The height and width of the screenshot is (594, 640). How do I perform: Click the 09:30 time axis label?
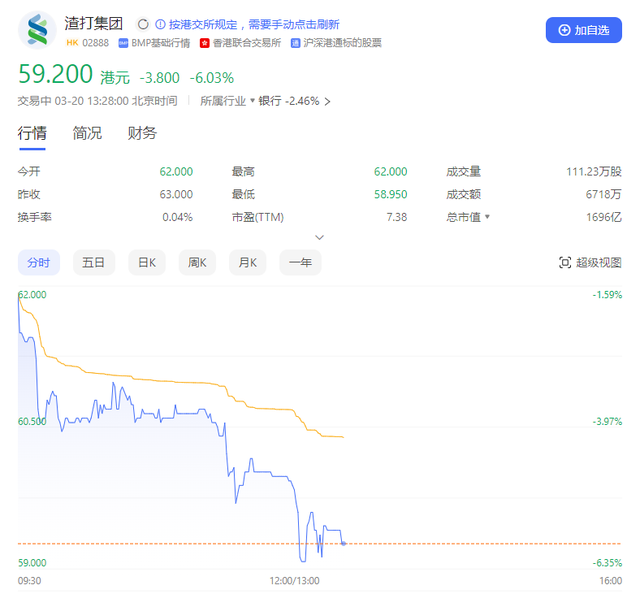29,581
